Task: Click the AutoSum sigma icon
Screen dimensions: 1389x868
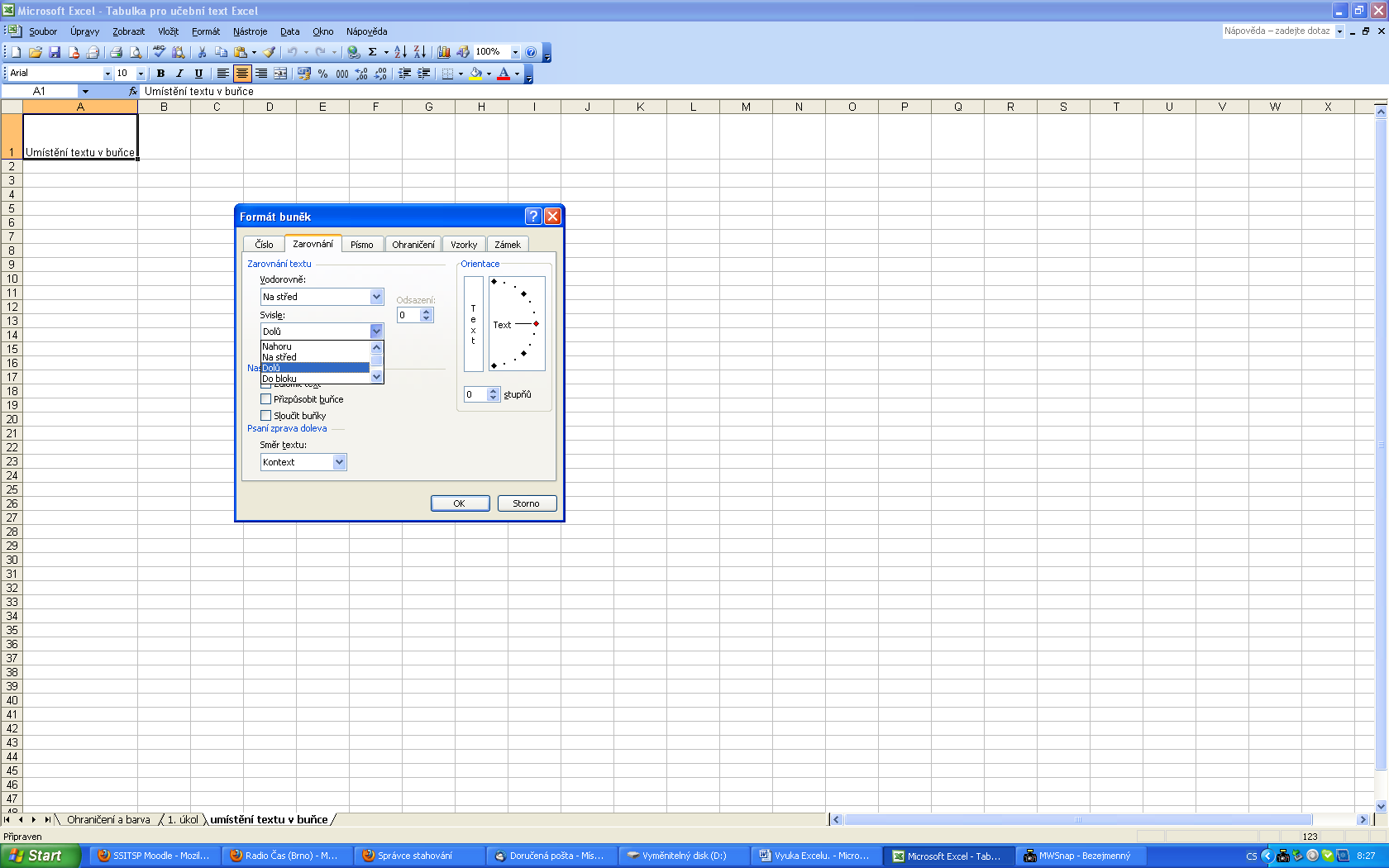Action: pos(373,52)
